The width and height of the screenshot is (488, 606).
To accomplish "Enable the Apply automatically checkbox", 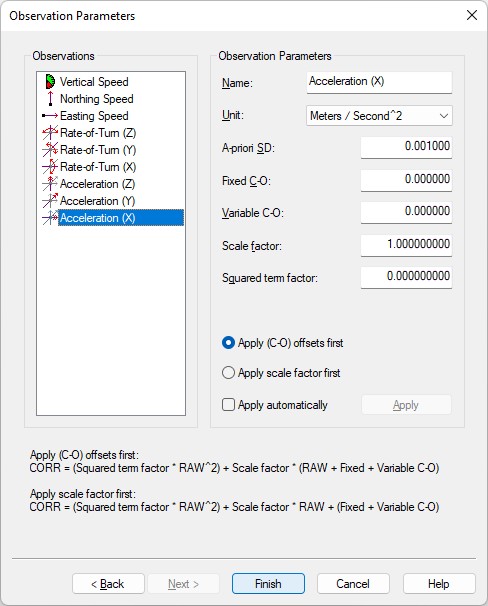I will coord(228,405).
